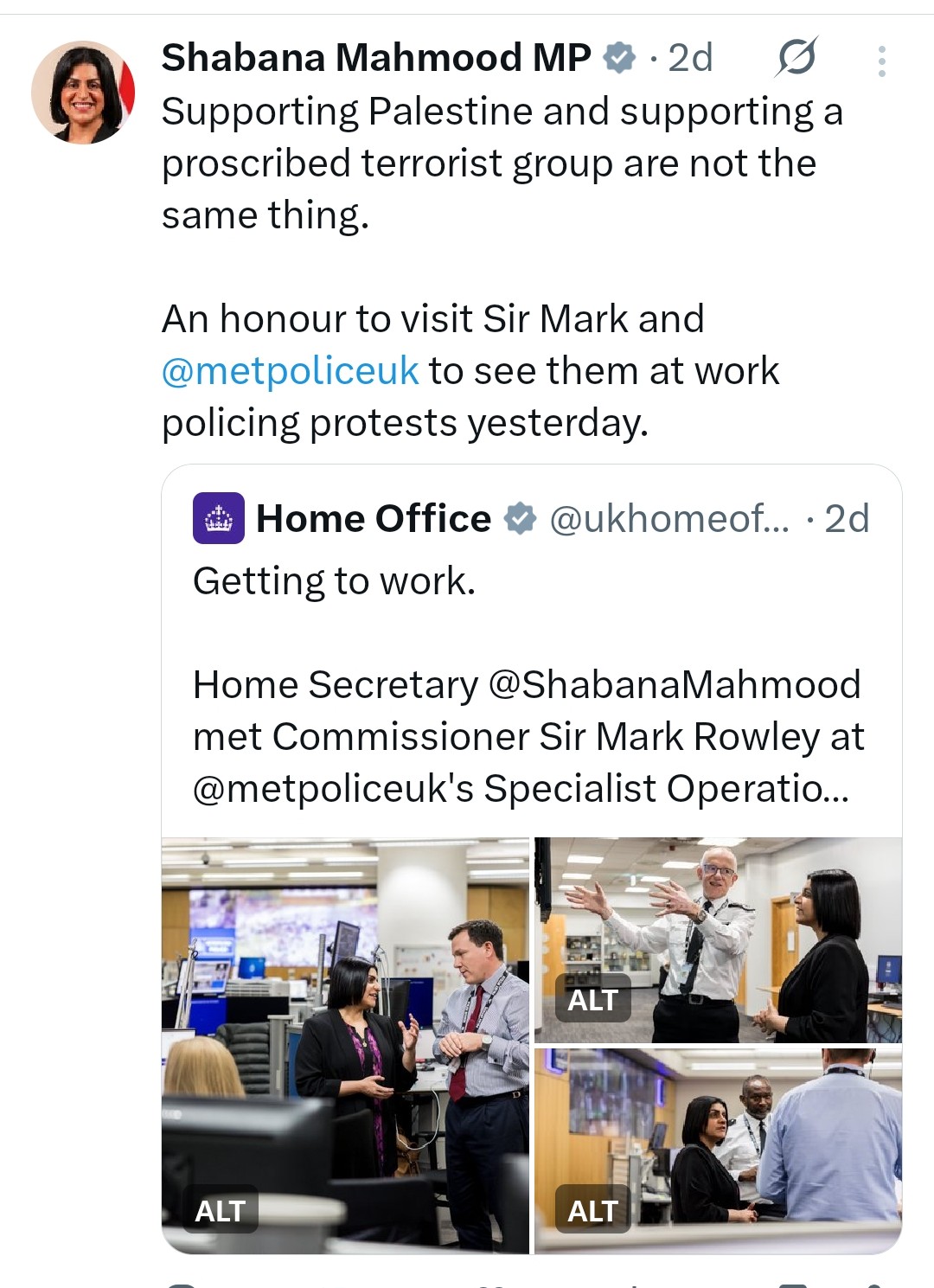Viewport: 934px width, 1288px height.
Task: Open the @metpoliceuk mention link
Action: (x=291, y=371)
